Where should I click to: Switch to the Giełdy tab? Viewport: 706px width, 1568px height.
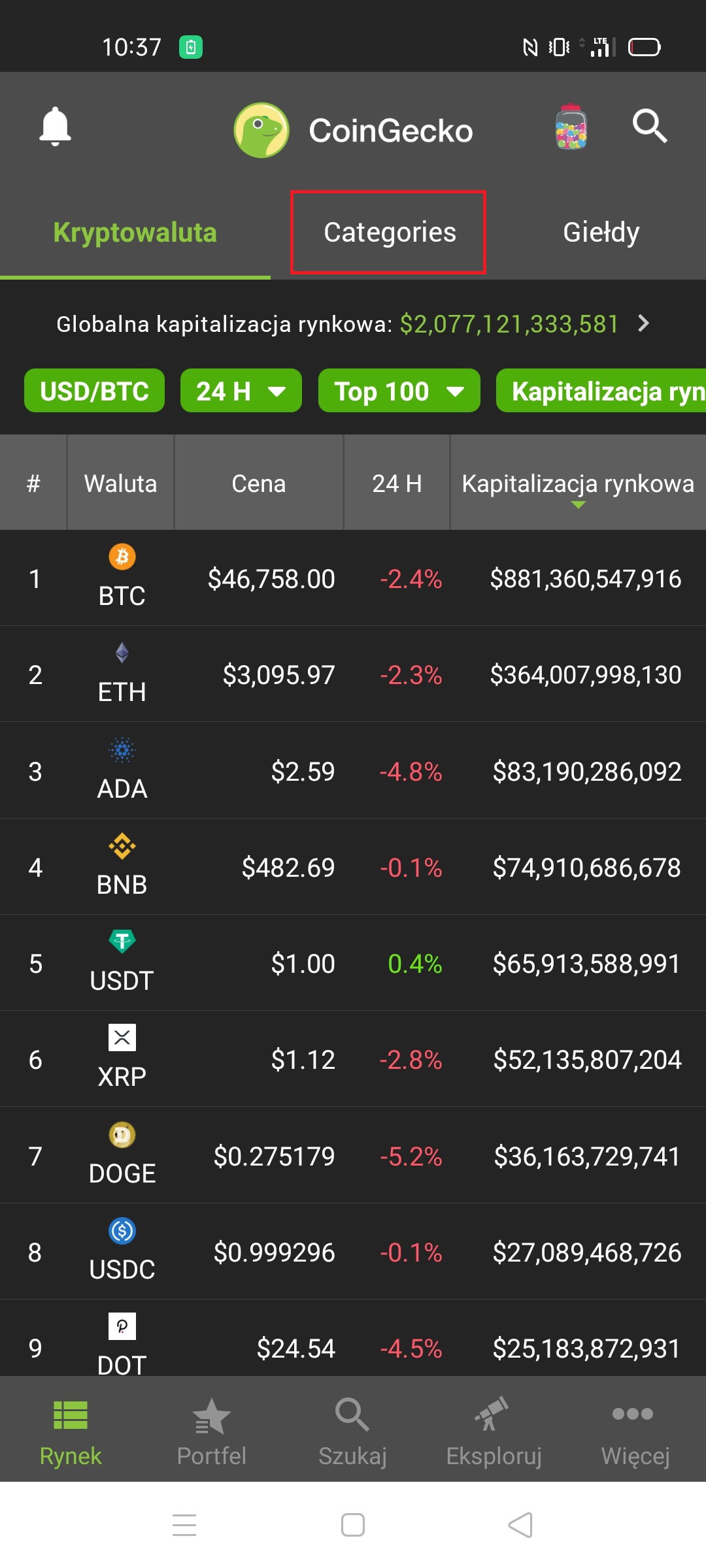coord(601,233)
